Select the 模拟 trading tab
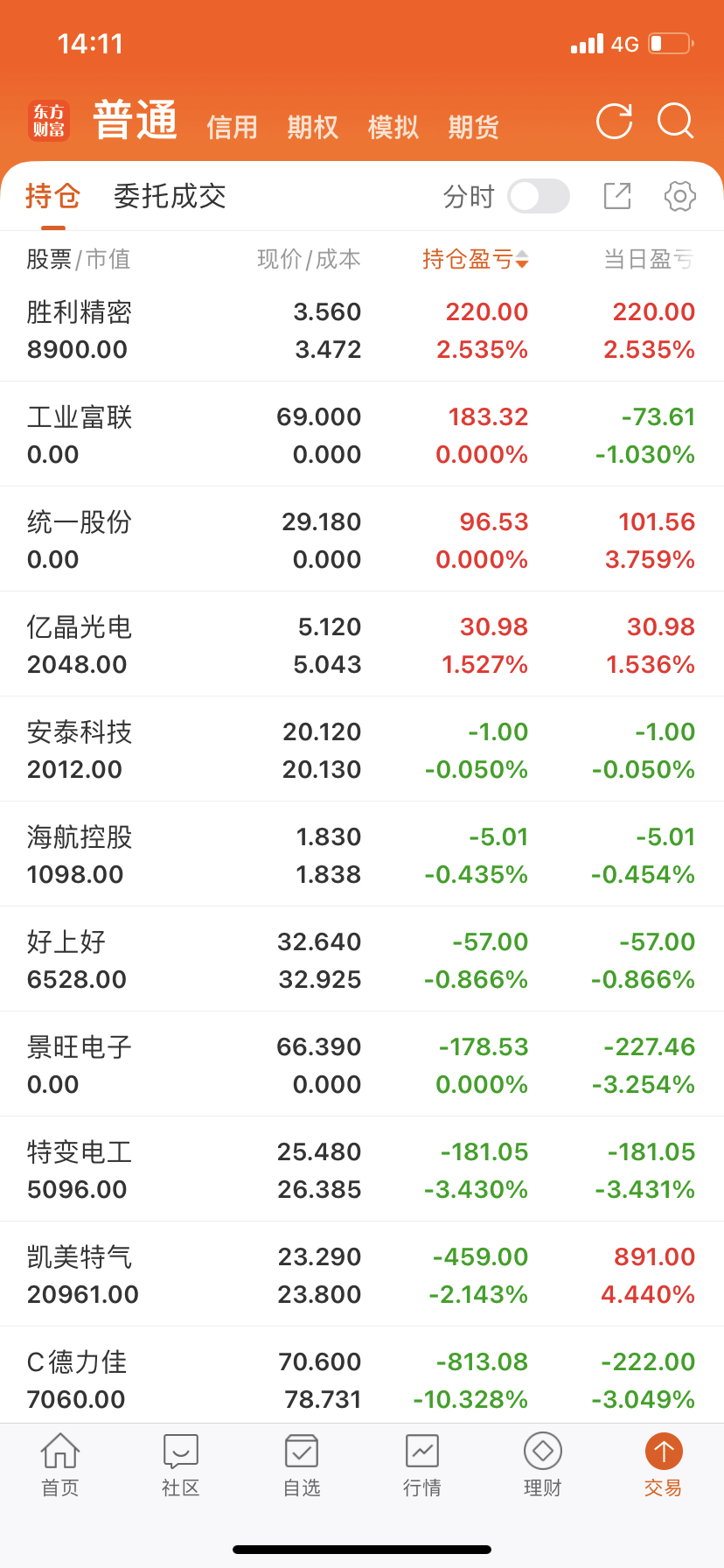This screenshot has width=724, height=1568. pyautogui.click(x=393, y=128)
